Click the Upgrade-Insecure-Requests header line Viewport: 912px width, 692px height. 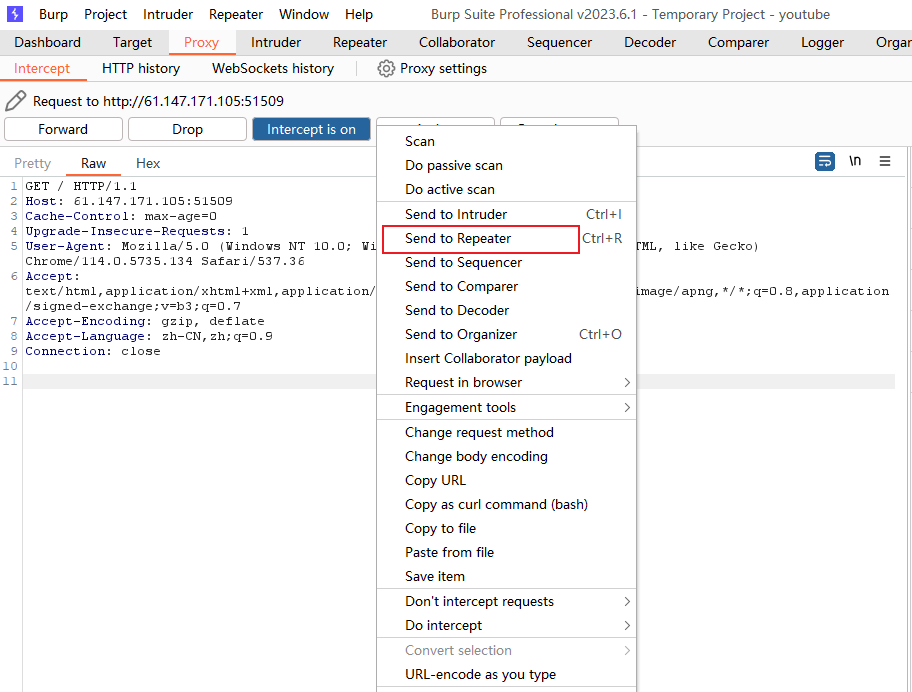(x=137, y=231)
